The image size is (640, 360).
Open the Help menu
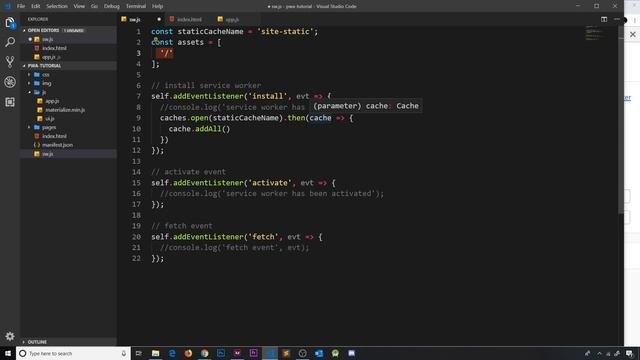(158, 6)
